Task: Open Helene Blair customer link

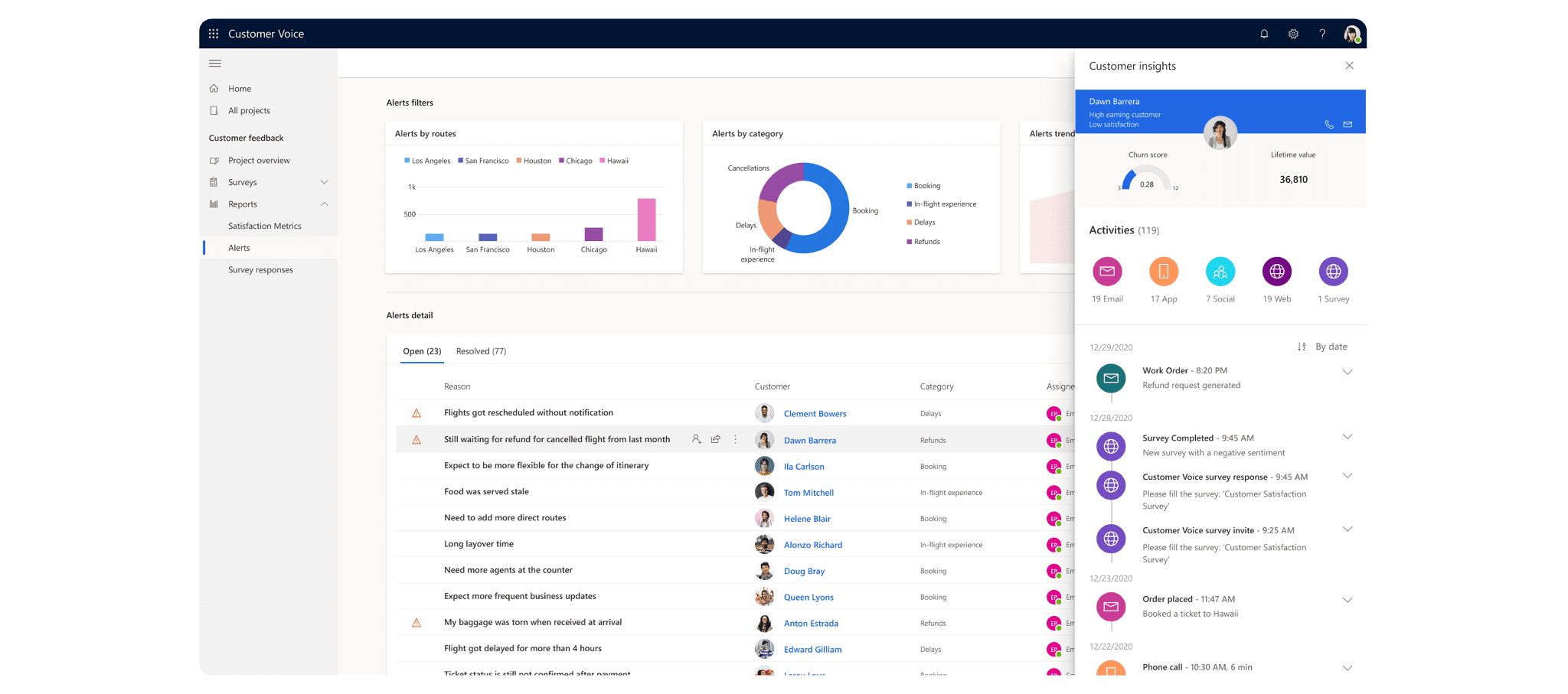Action: 807,519
